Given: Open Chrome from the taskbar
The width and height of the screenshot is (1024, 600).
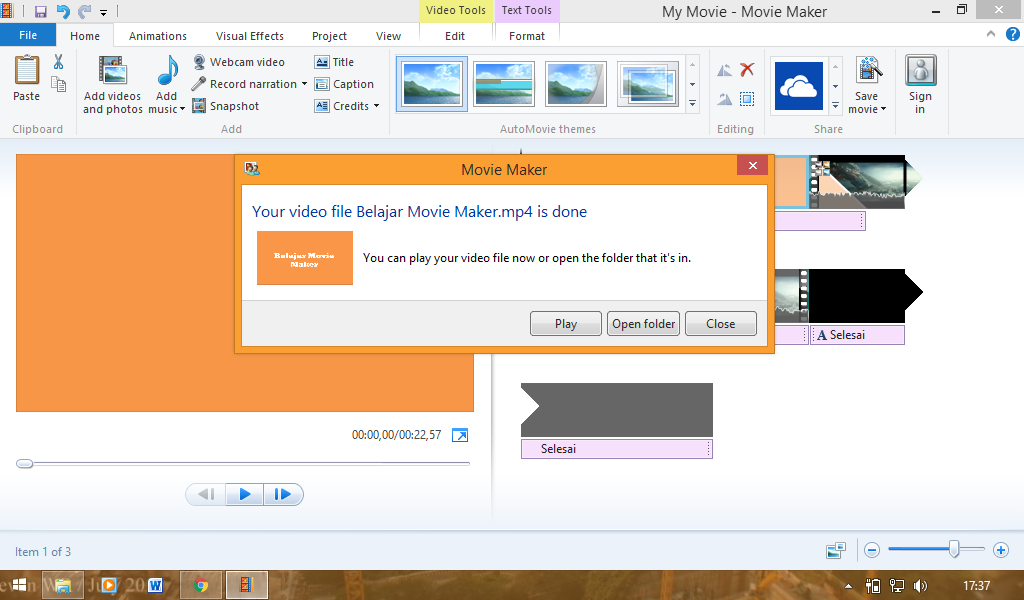Looking at the screenshot, I should click(x=201, y=585).
